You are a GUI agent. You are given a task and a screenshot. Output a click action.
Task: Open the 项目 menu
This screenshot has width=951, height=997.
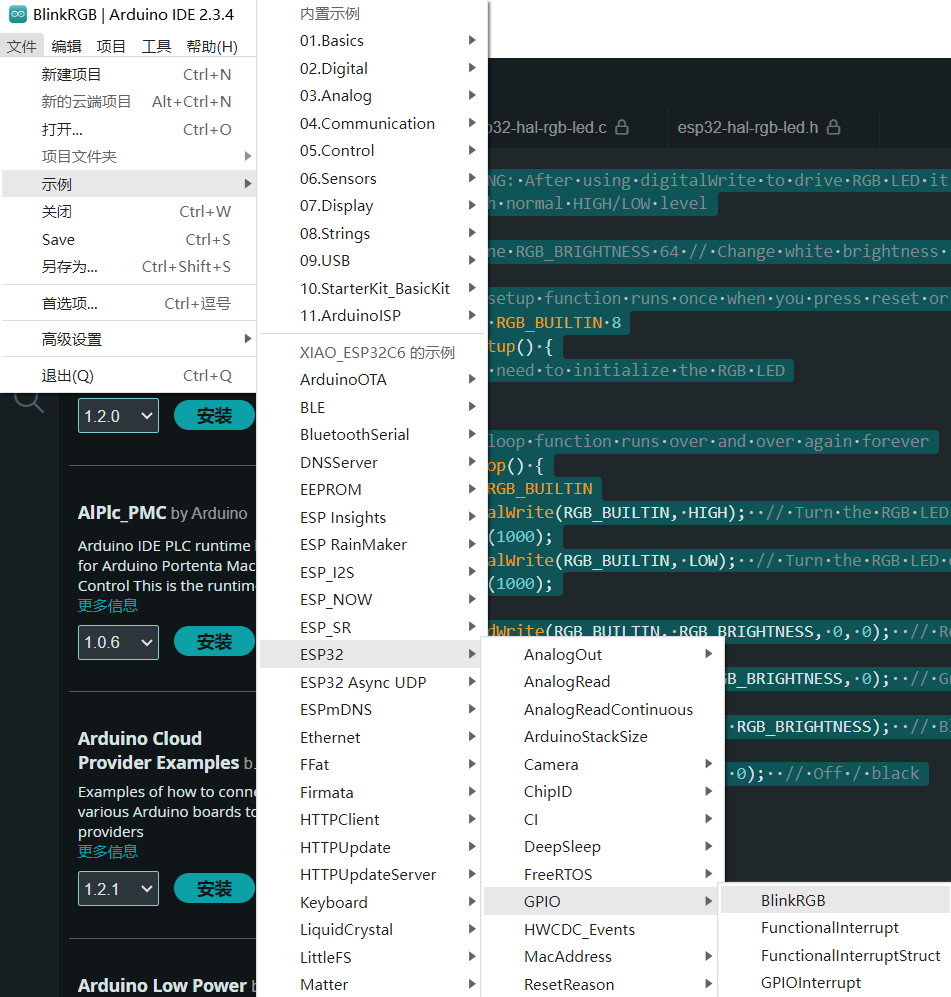pos(111,46)
